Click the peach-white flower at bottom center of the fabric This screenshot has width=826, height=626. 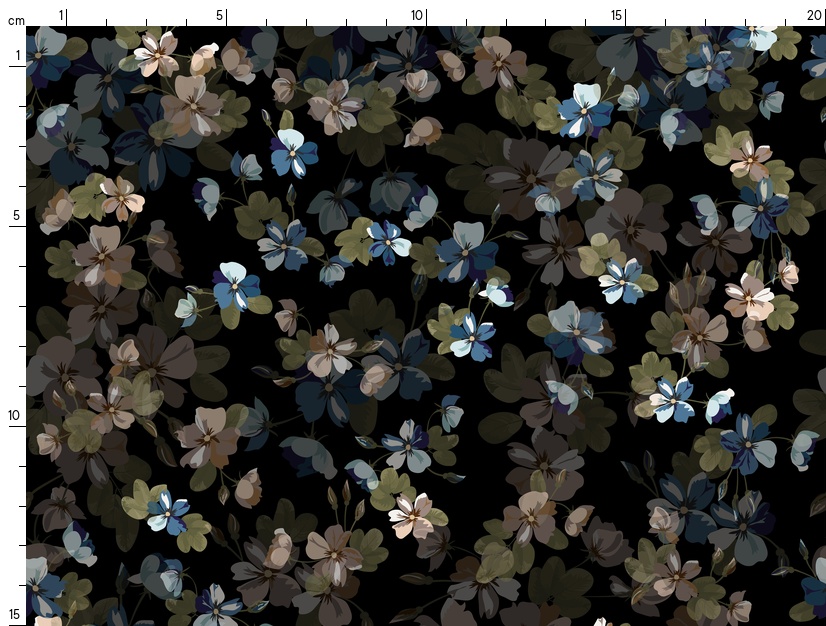pos(411,515)
